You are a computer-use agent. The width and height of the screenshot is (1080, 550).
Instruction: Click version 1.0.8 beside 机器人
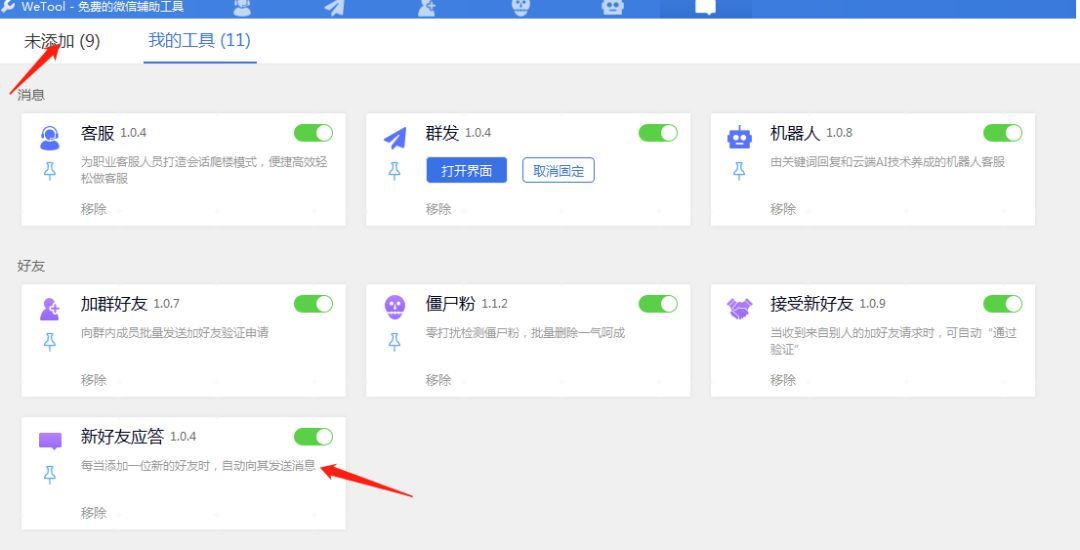click(840, 133)
